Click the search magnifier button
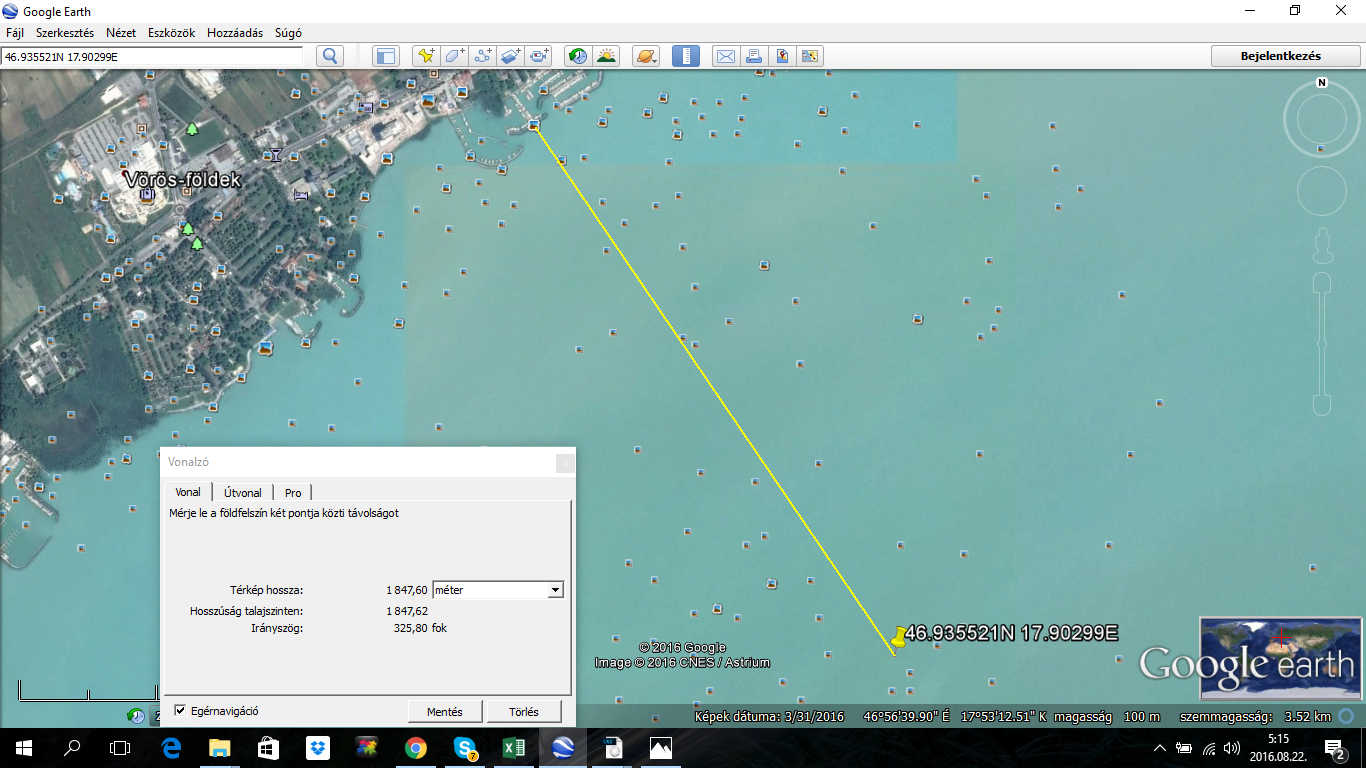 click(330, 56)
